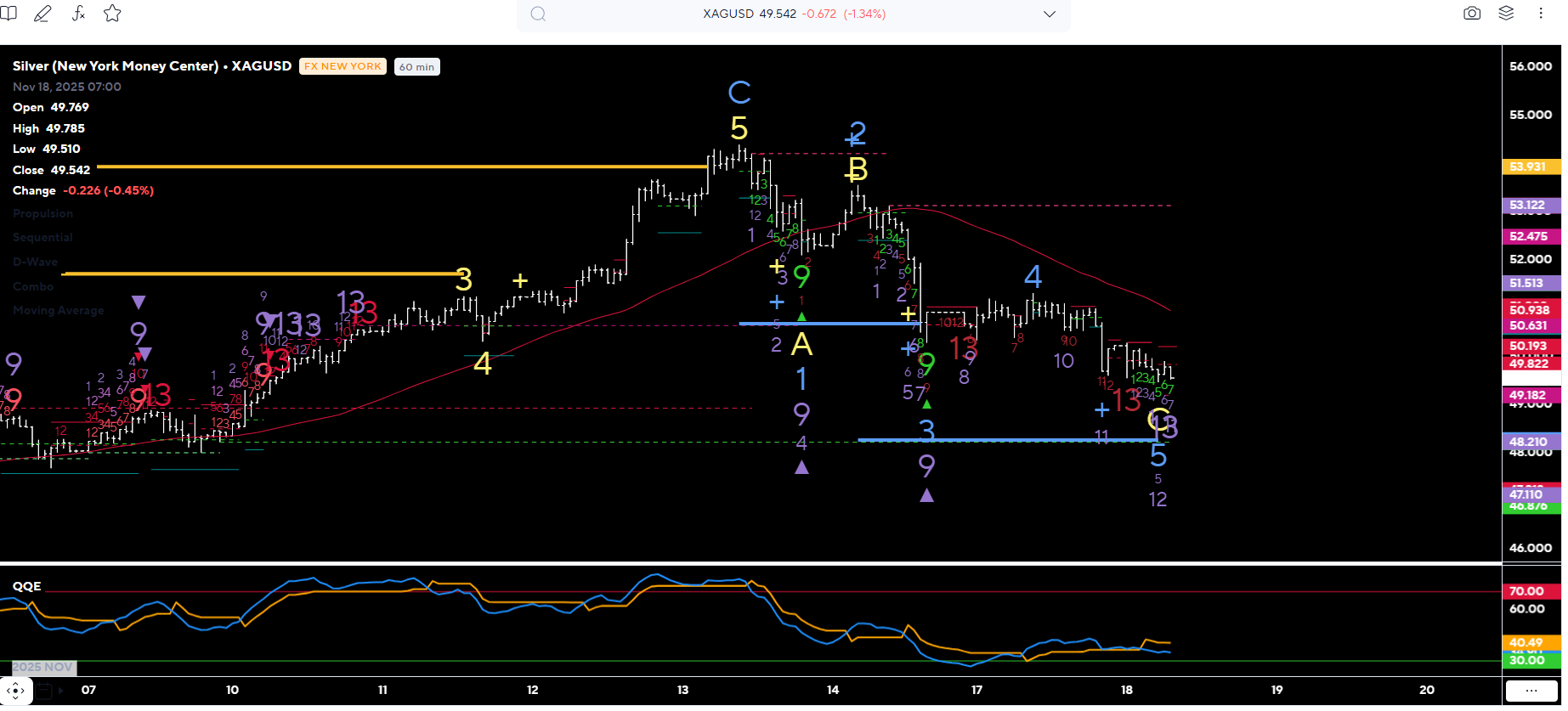Click the ellipsis button below price axis
This screenshot has width=1568, height=711.
coord(1531,691)
